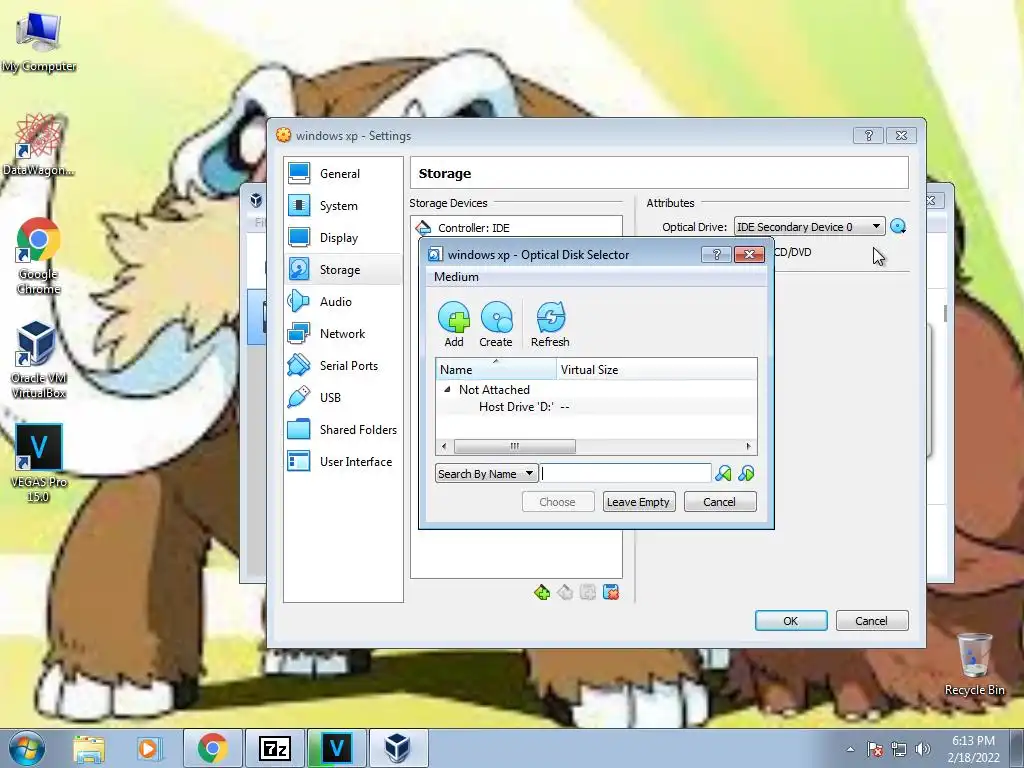The width and height of the screenshot is (1024, 768).
Task: Open the General settings section
Action: pos(344,174)
